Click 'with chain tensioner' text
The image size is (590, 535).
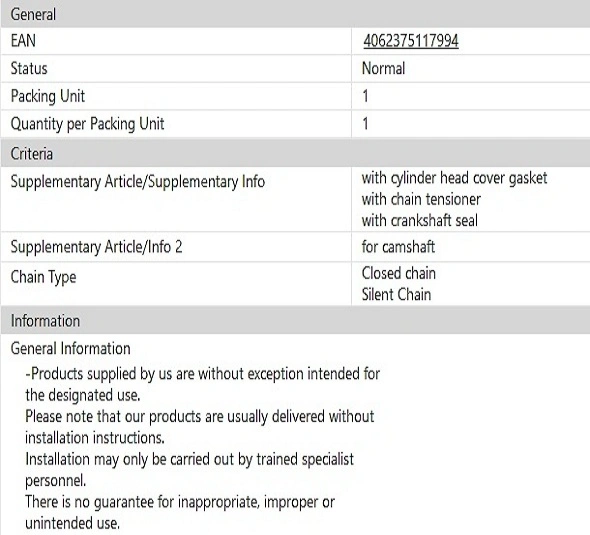421,199
